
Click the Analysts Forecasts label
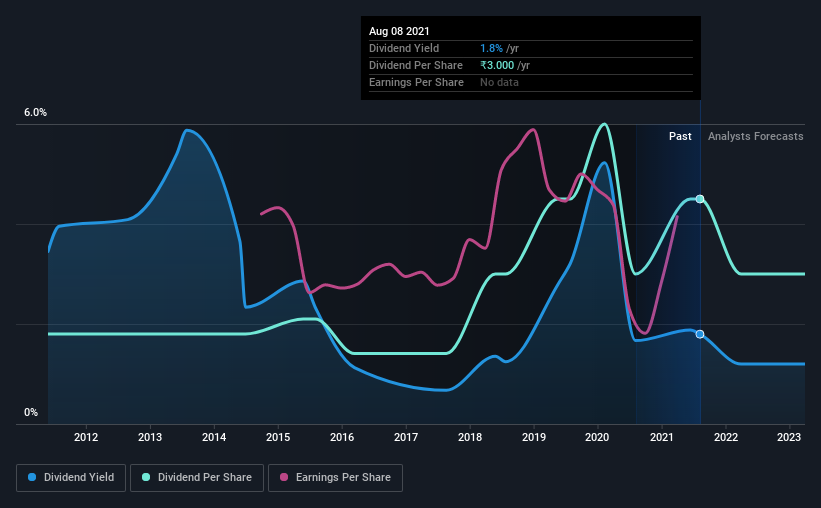tap(756, 136)
